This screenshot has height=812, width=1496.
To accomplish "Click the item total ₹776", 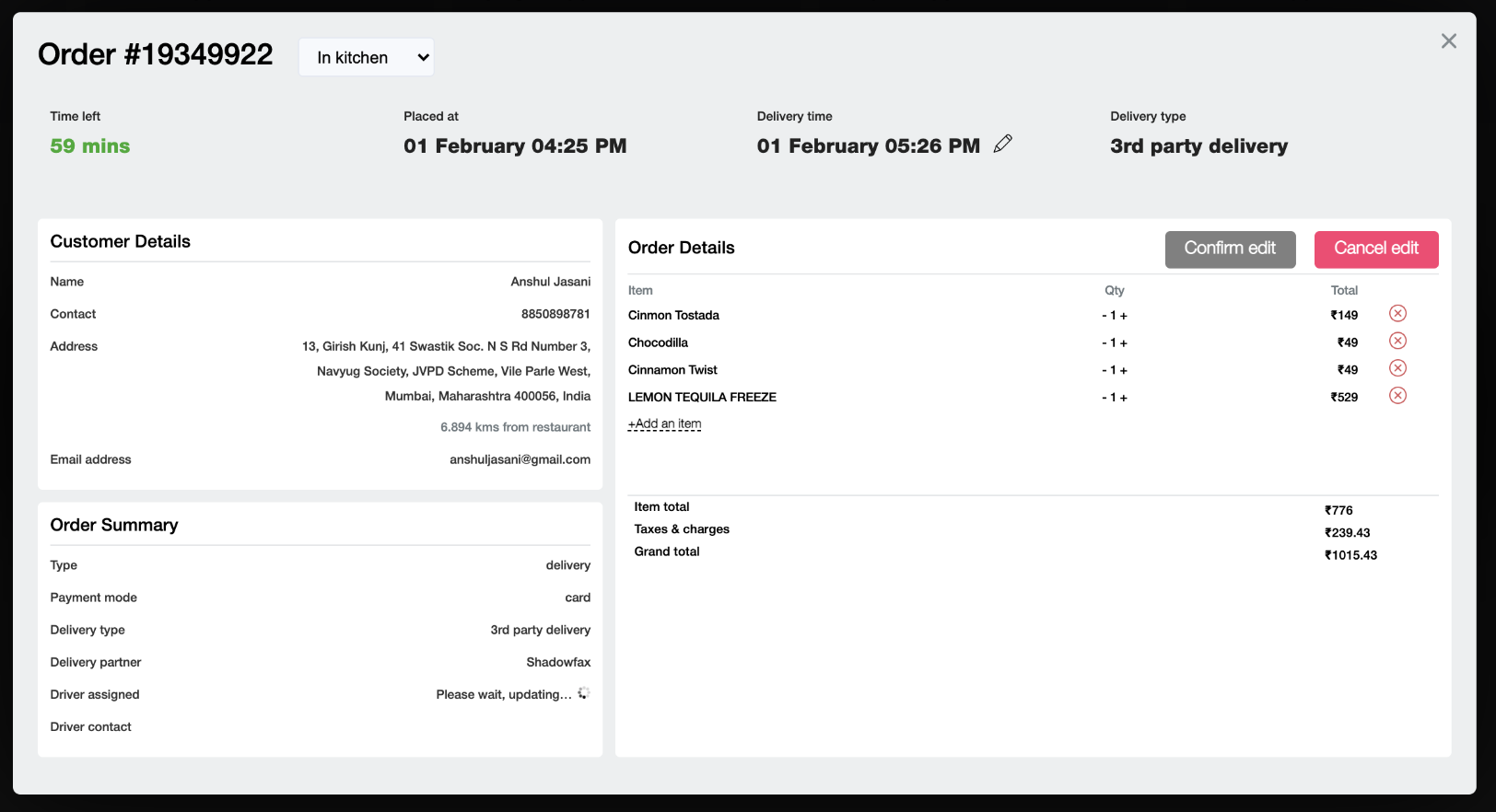I will click(x=1338, y=510).
